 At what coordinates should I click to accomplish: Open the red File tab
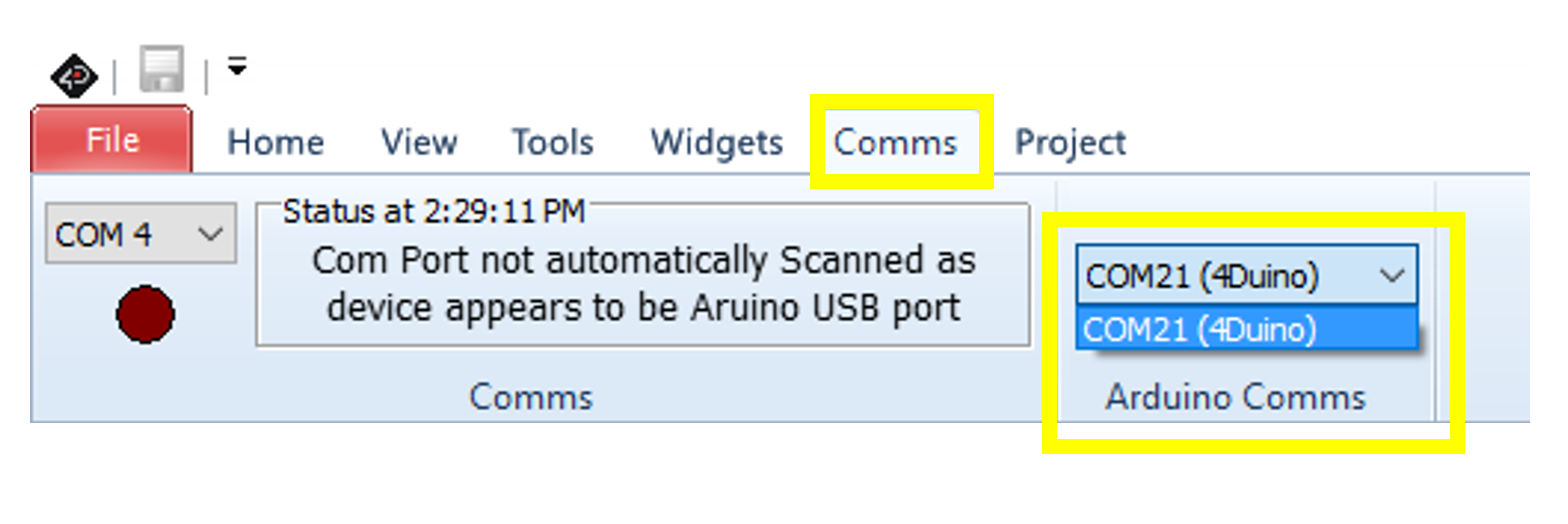pos(112,140)
